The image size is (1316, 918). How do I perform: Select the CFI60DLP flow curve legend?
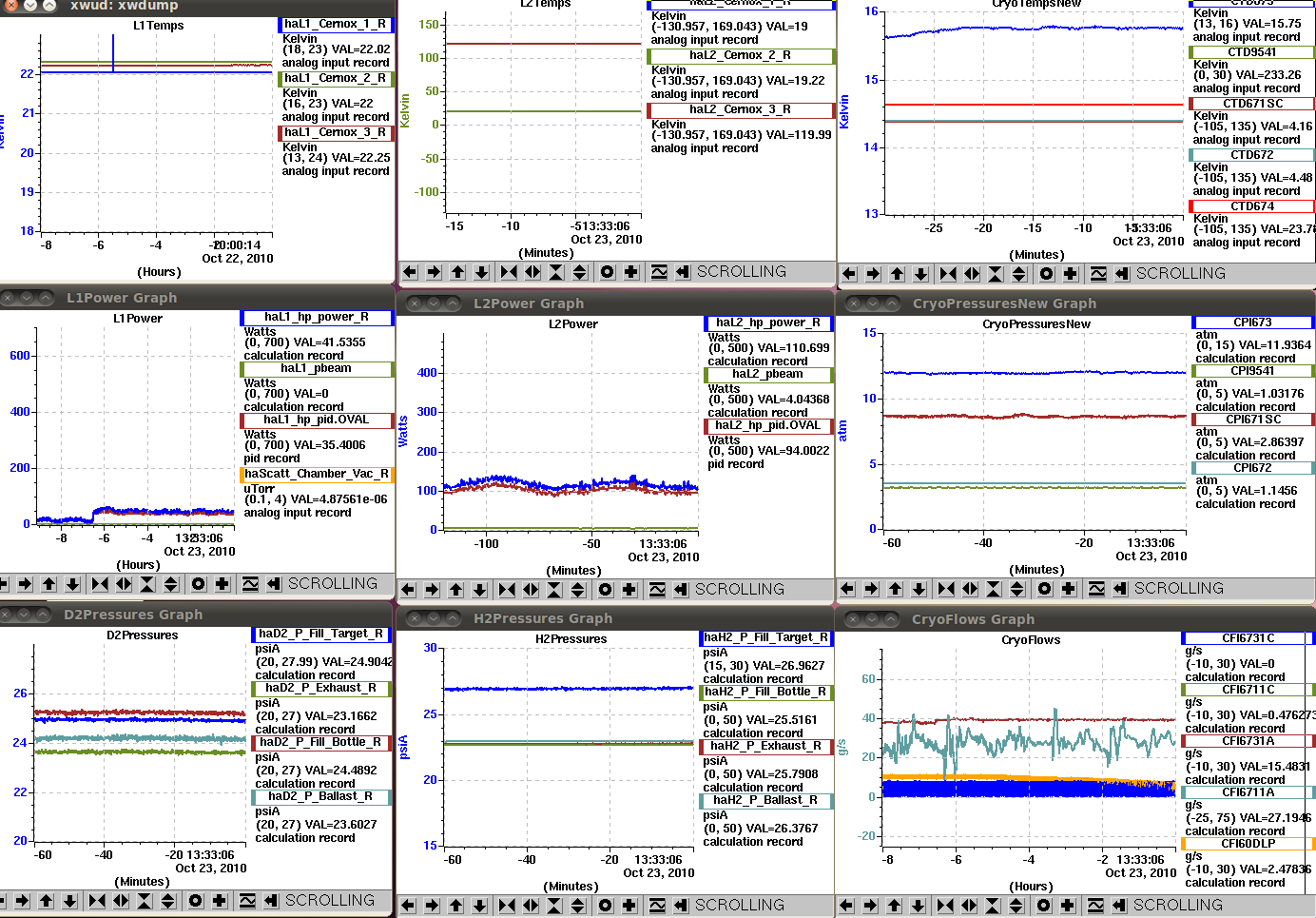1248,843
